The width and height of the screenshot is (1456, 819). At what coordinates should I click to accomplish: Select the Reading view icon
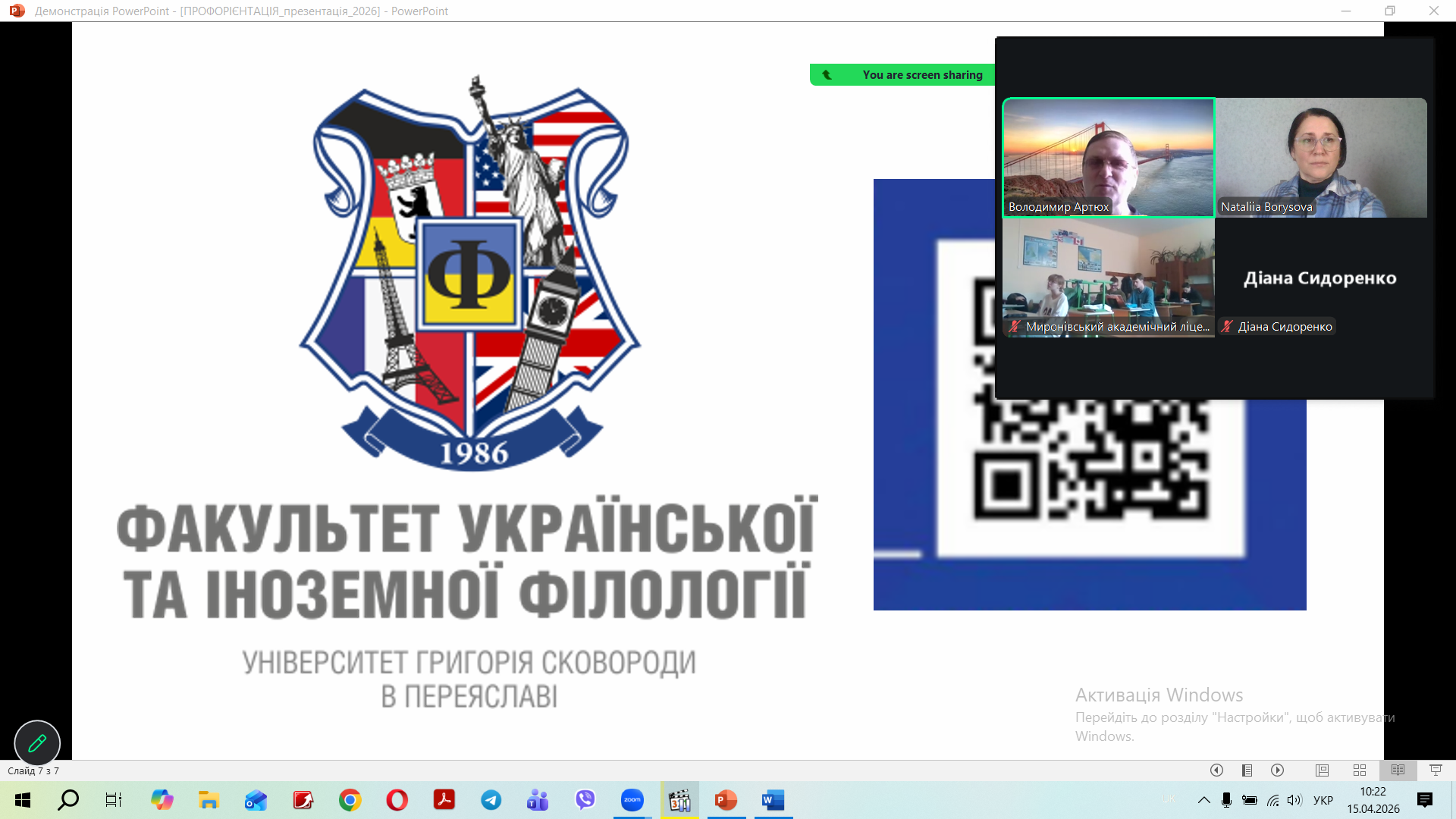pyautogui.click(x=1398, y=770)
